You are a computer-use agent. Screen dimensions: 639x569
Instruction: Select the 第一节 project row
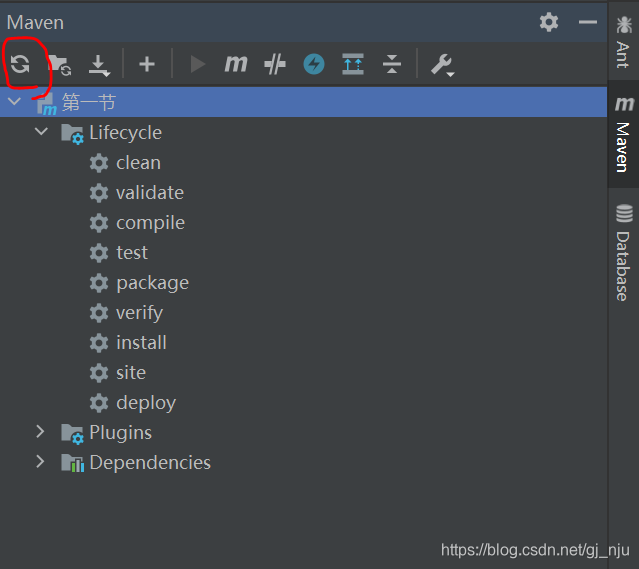click(x=304, y=102)
